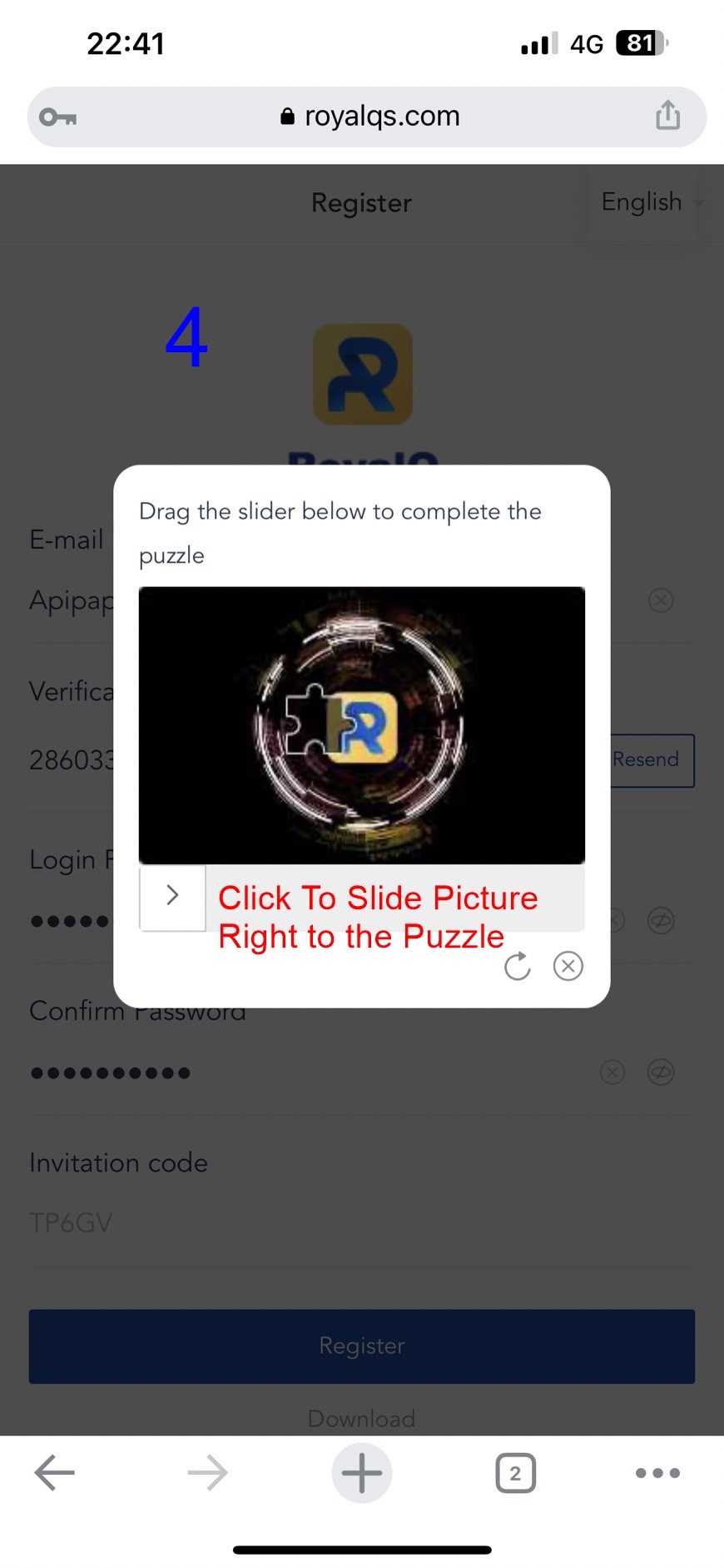Go back with browser back arrow

coord(55,1472)
